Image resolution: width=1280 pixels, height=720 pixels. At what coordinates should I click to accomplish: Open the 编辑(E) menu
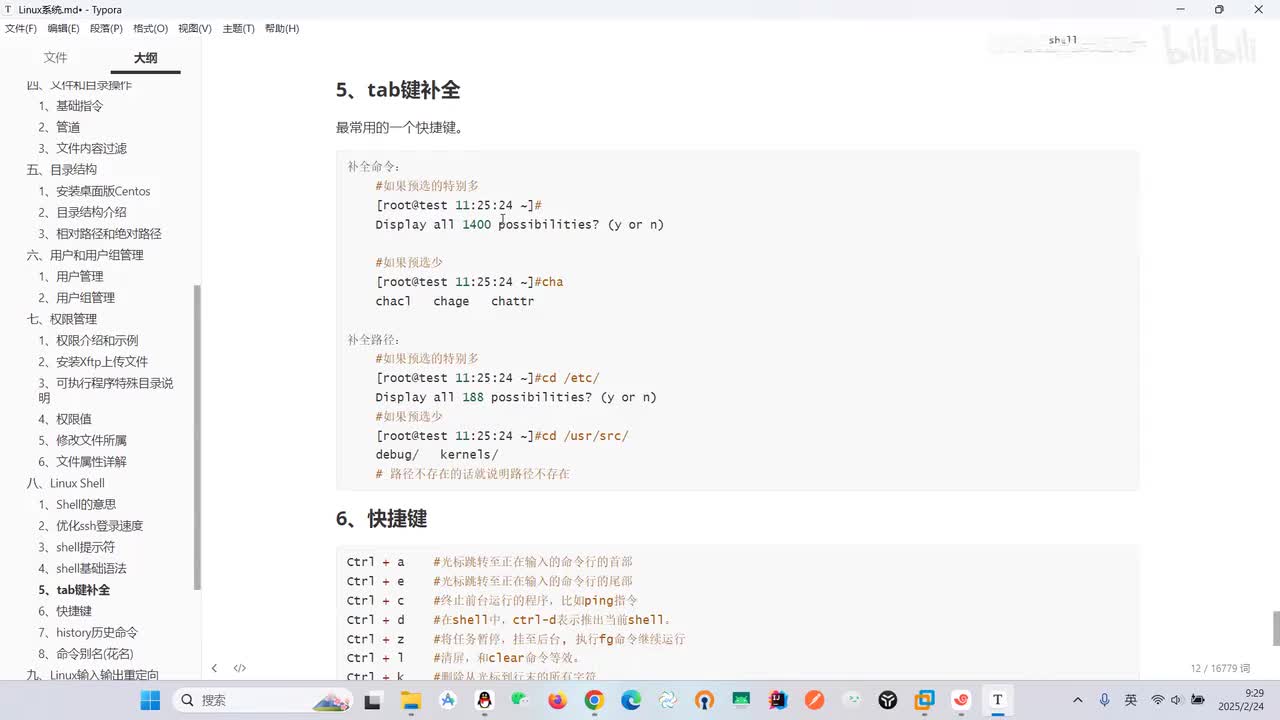point(63,28)
